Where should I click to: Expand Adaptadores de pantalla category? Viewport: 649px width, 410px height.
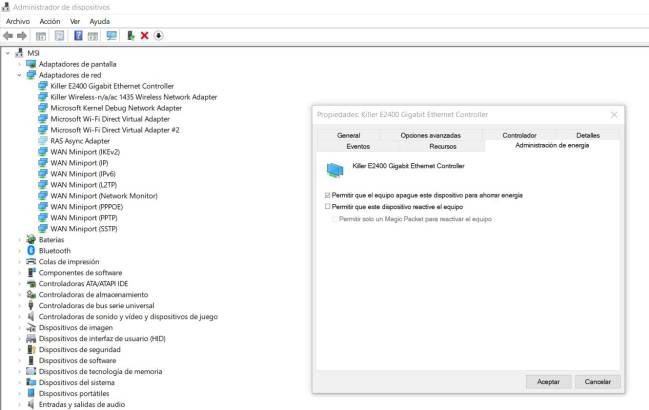[19, 64]
